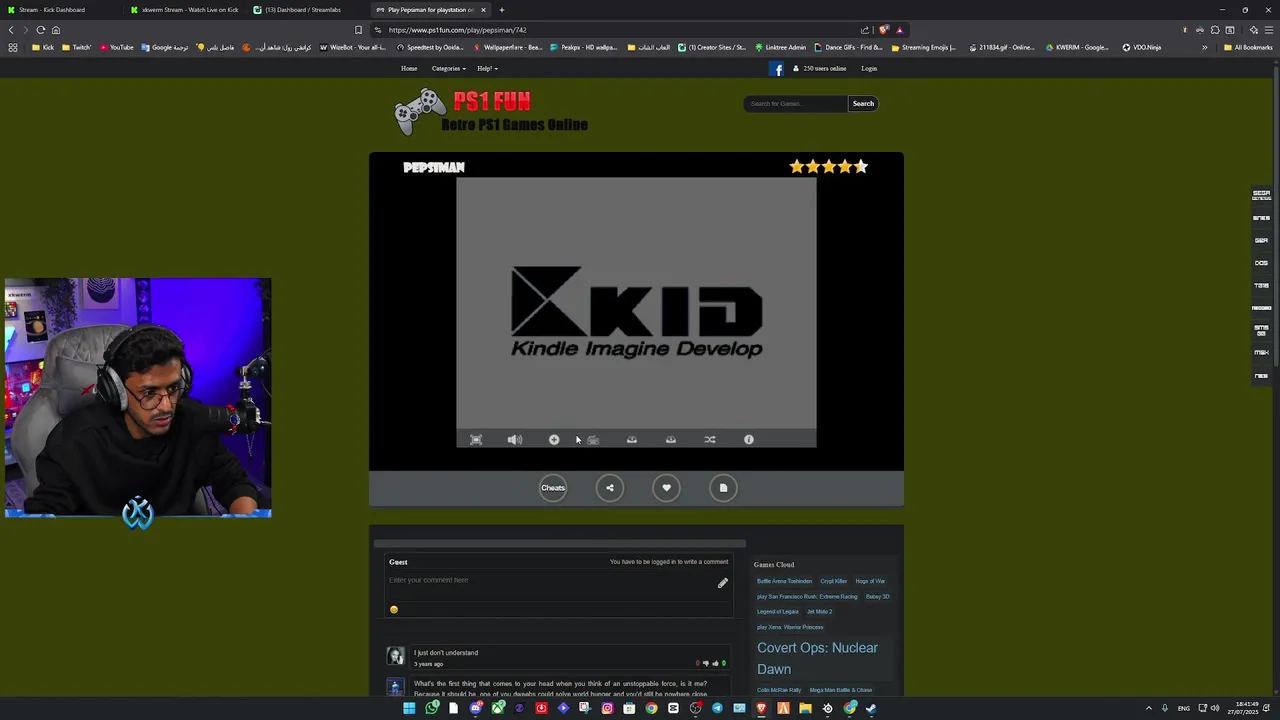Click the bookmark icon left of address bar
This screenshot has width=1280, height=720.
click(358, 30)
